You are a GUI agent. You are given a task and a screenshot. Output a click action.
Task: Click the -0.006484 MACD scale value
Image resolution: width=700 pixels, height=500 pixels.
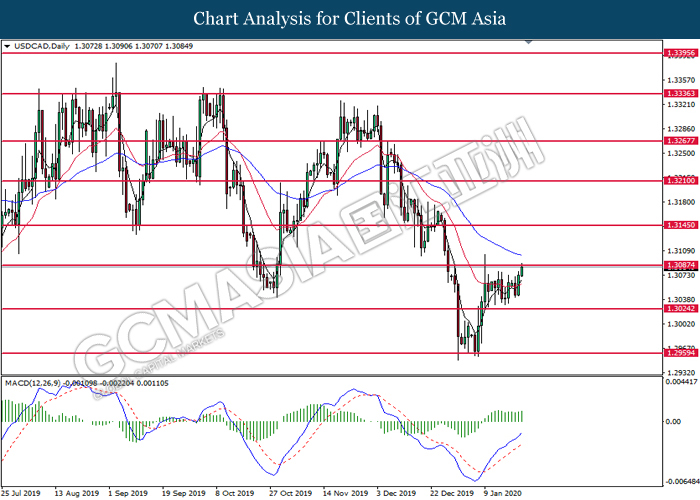682,482
